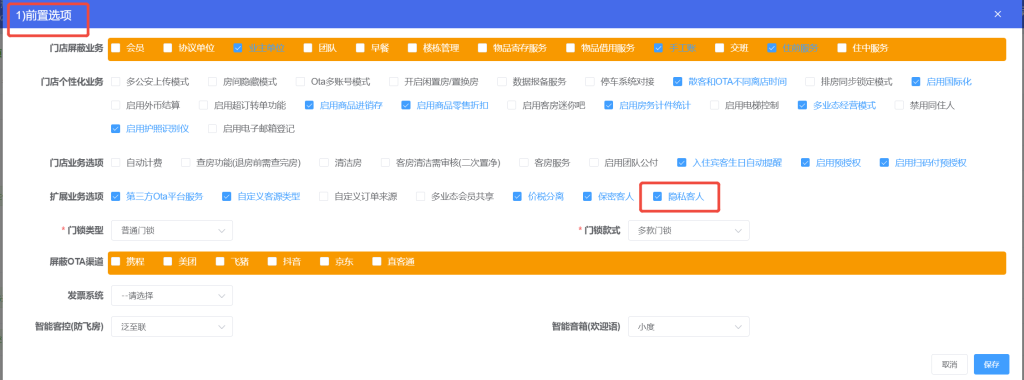Image resolution: width=1024 pixels, height=380 pixels.
Task: Disable the 住前服务 checkbox
Action: [x=772, y=48]
